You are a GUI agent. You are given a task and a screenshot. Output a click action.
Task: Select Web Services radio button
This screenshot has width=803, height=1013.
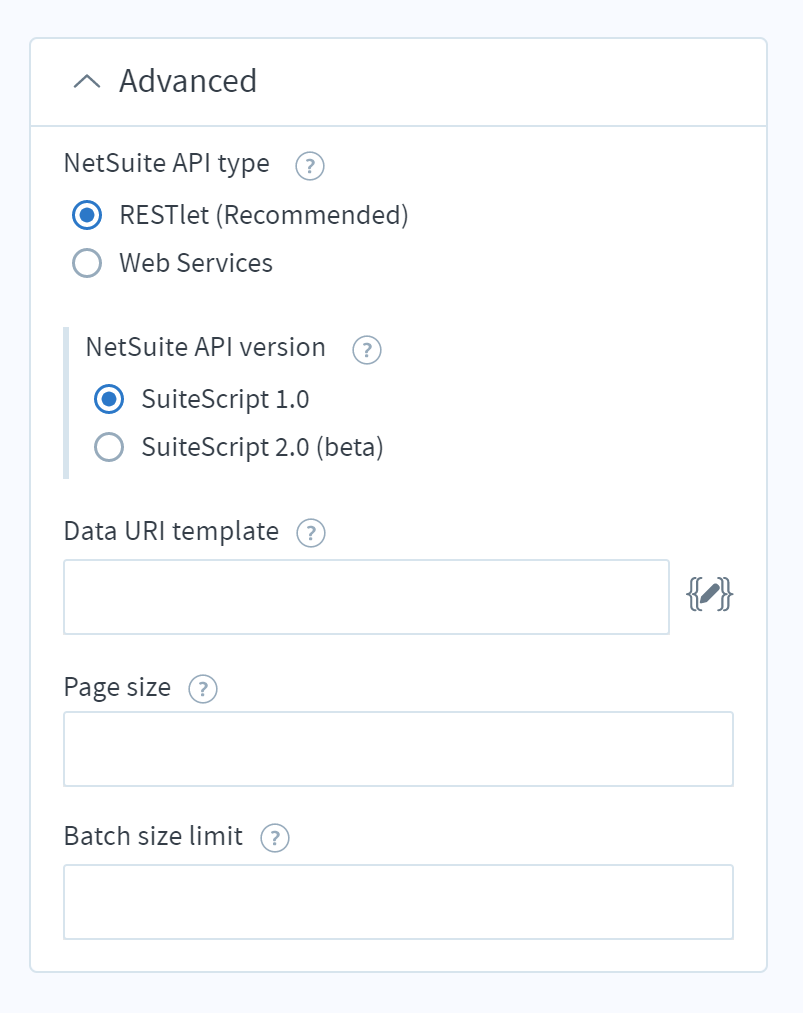coord(87,263)
